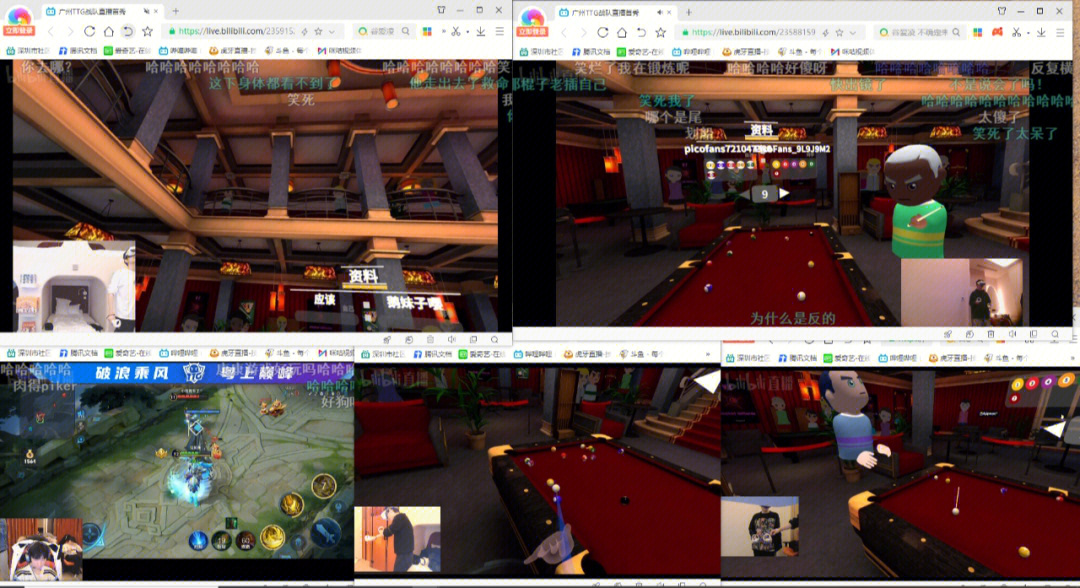Click the undo/restore arrow in the top-right browser
This screenshot has height=588, width=1080.
click(641, 32)
